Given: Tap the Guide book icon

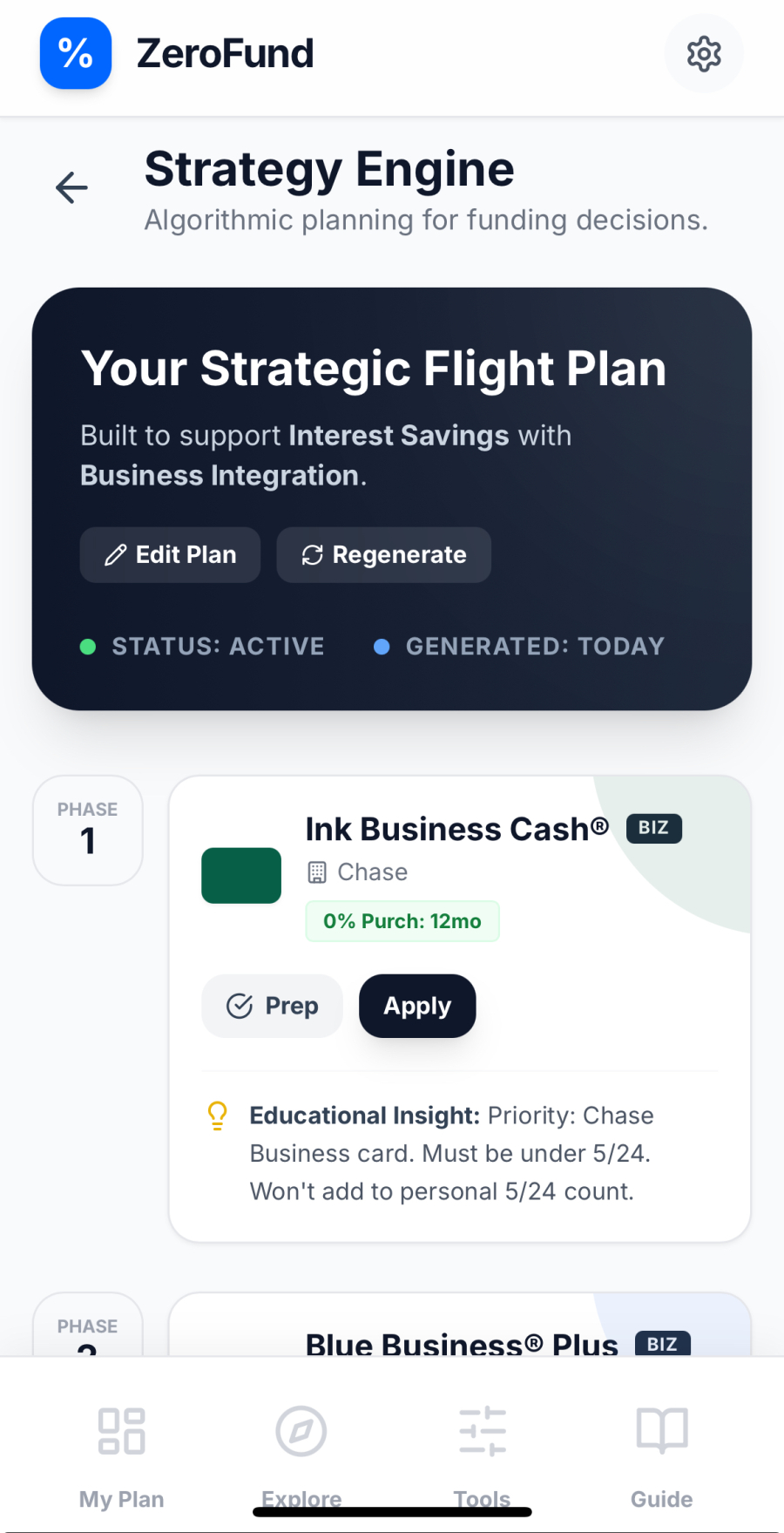Looking at the screenshot, I should click(662, 1431).
